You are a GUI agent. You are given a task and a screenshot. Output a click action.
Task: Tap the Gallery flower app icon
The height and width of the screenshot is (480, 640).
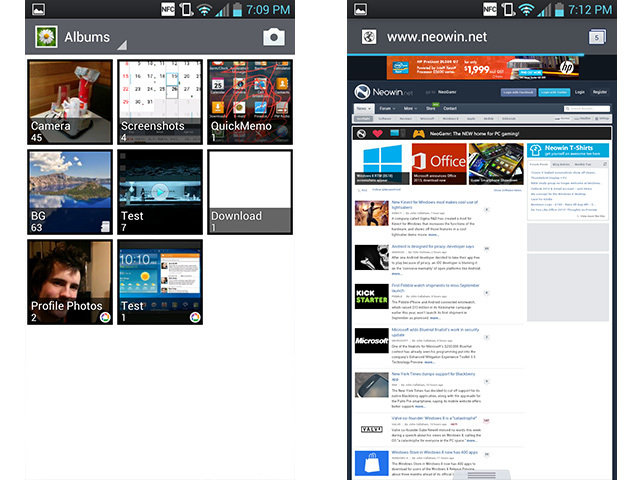click(46, 37)
